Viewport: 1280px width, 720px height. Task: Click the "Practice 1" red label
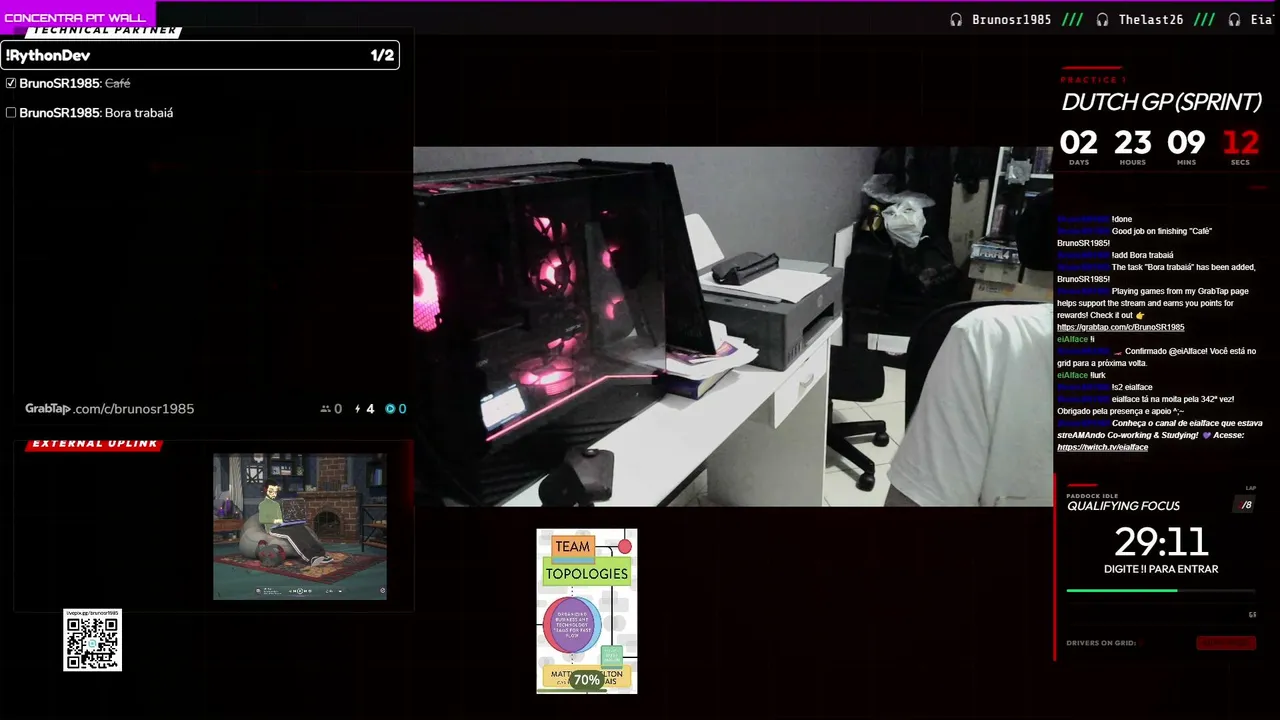tap(1093, 80)
